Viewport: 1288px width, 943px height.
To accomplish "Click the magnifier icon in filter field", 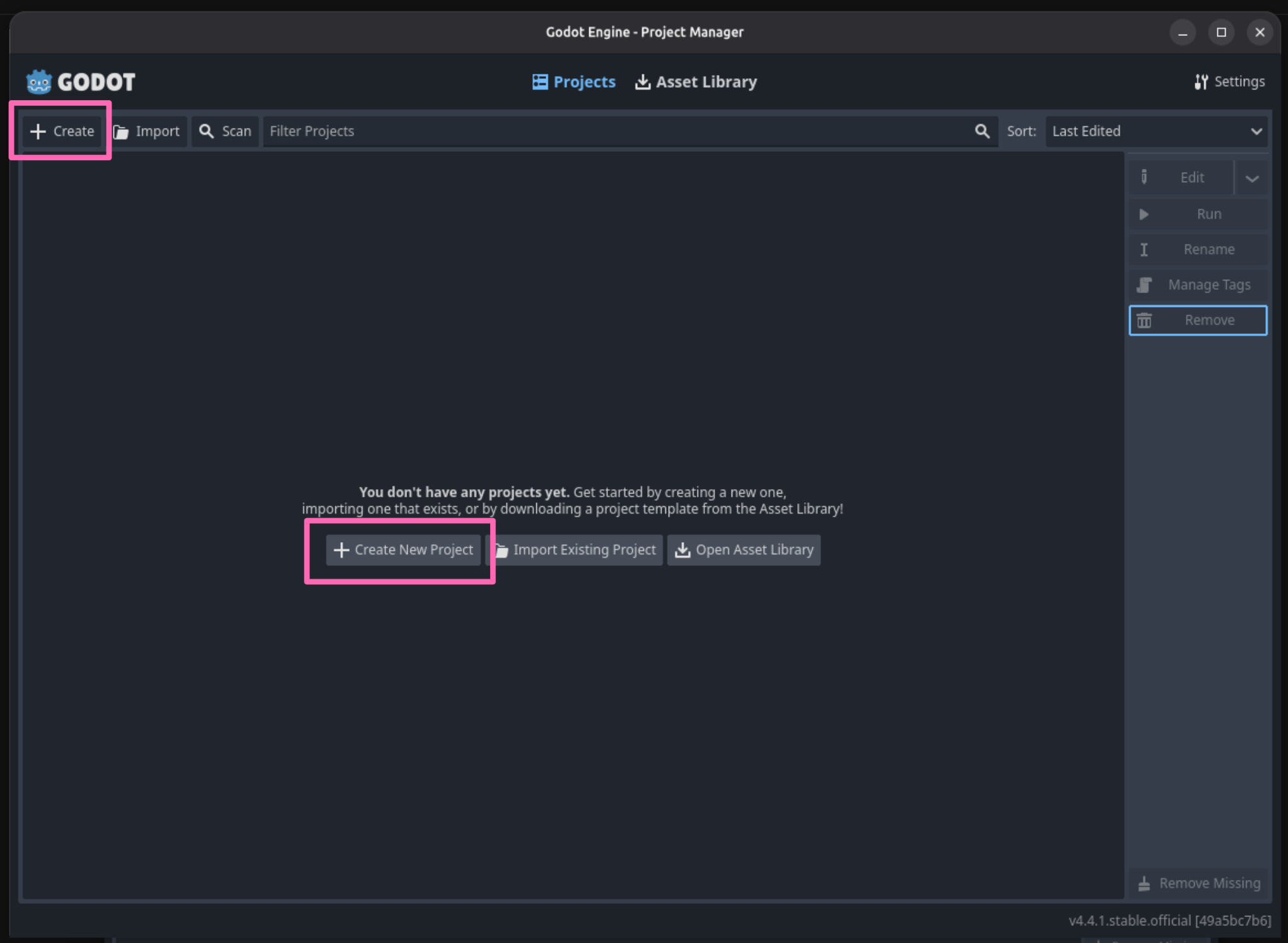I will tap(982, 131).
